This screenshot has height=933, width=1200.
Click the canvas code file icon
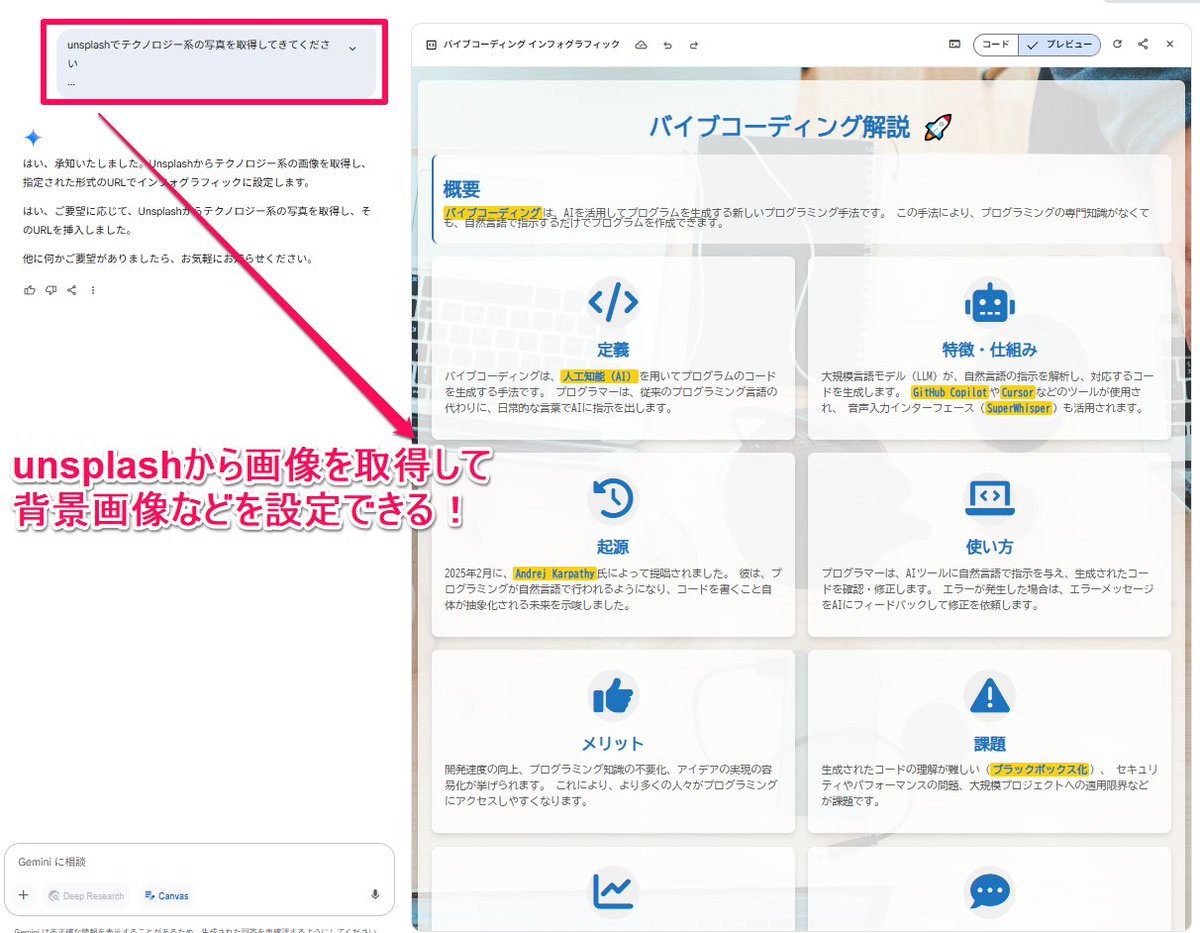(x=430, y=45)
